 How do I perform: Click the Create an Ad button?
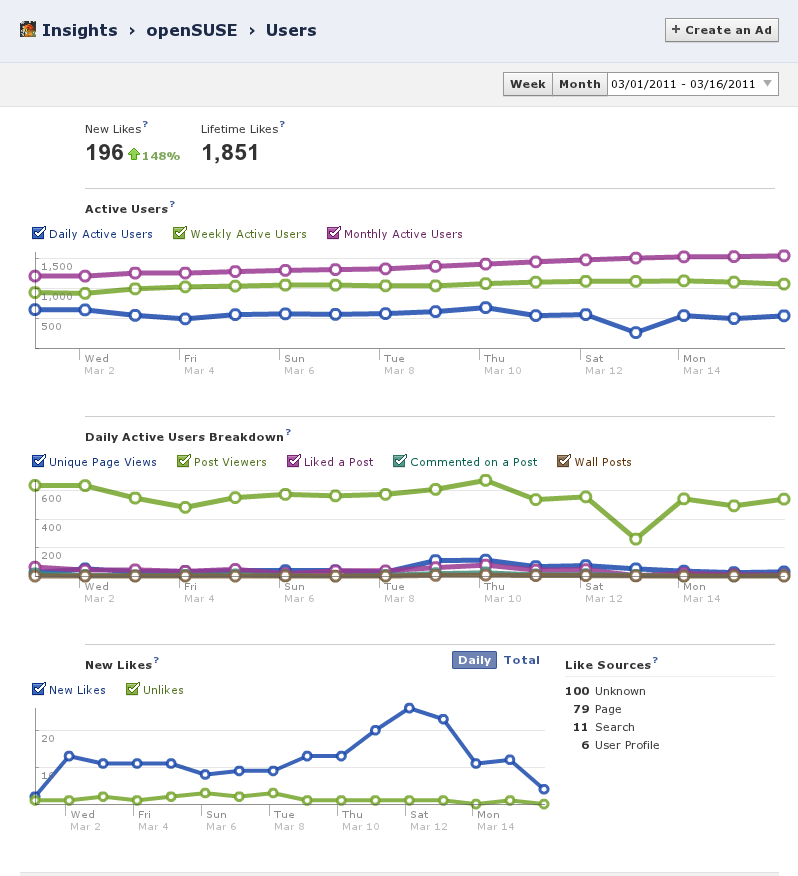click(x=721, y=30)
